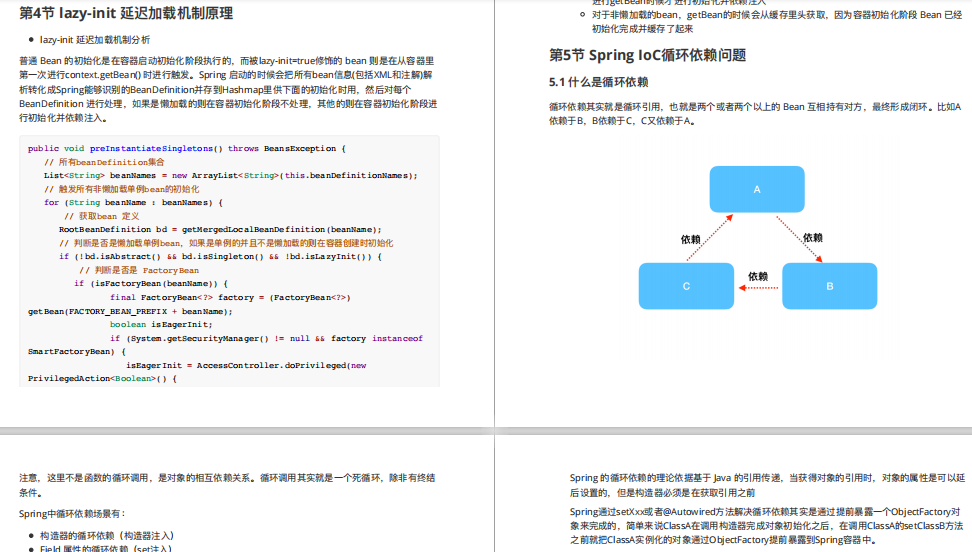
Task: Click the heading "第4节 lazy-init 延迟加载机制原理"
Action: (126, 13)
